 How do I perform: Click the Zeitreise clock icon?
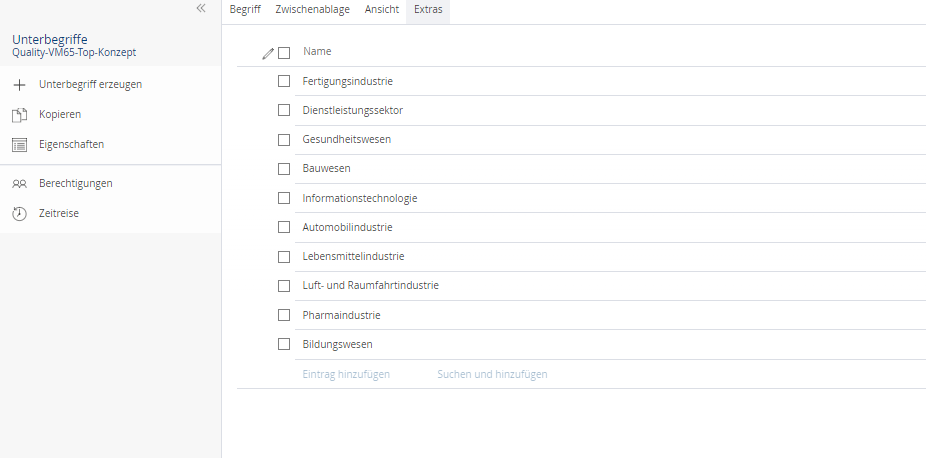[x=19, y=214]
